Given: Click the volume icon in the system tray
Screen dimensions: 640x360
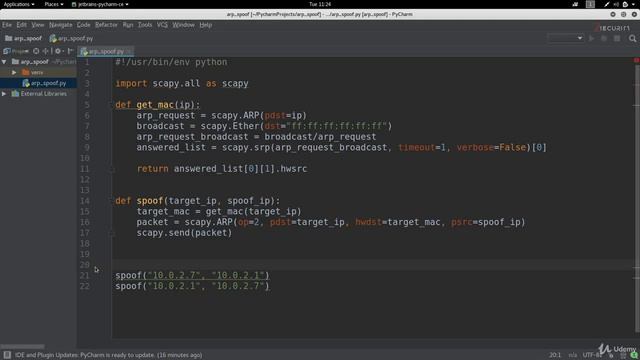Looking at the screenshot, I should 616,4.
